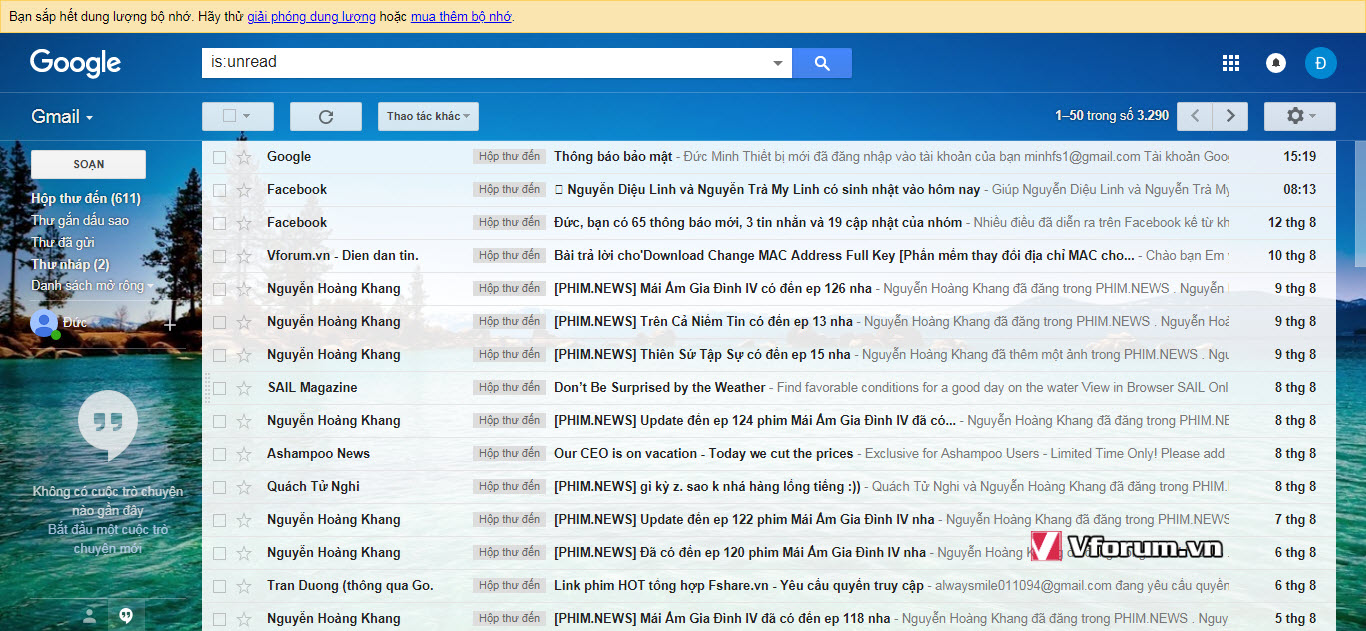Open Thư nháp (2) folder
Screen dimensions: 1366x631
70,265
